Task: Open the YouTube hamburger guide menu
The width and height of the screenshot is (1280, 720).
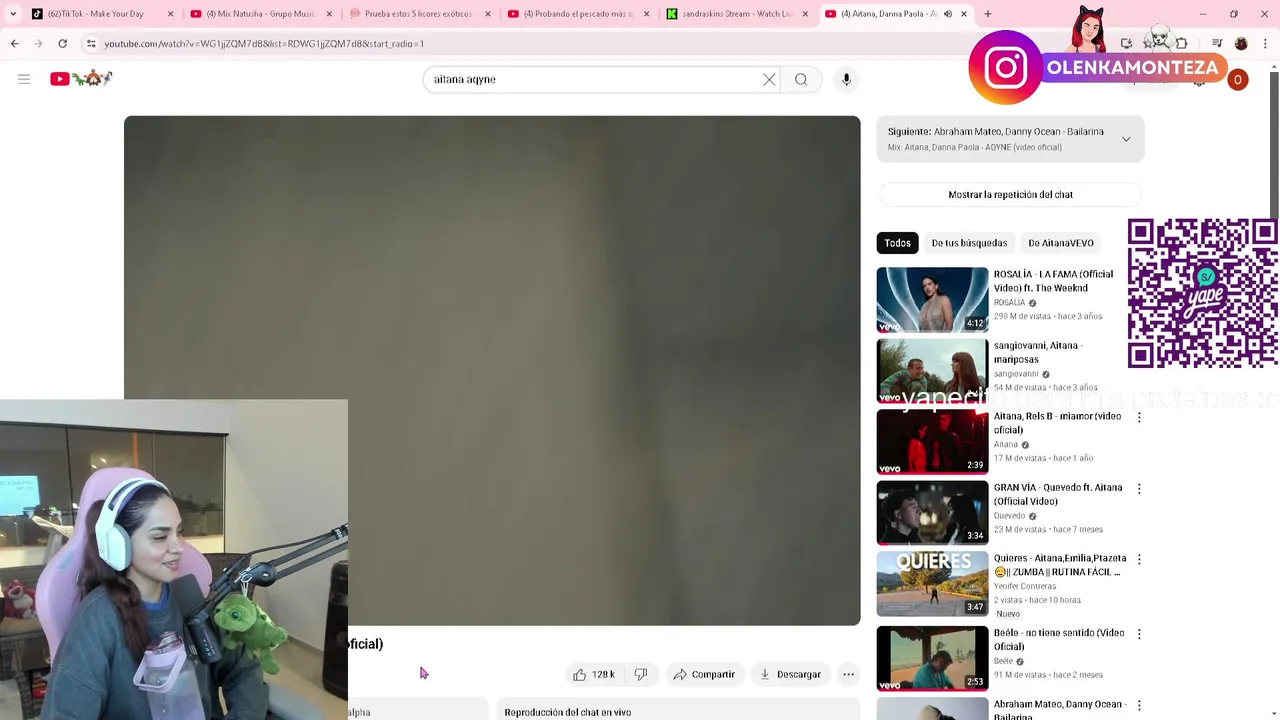Action: (x=24, y=79)
